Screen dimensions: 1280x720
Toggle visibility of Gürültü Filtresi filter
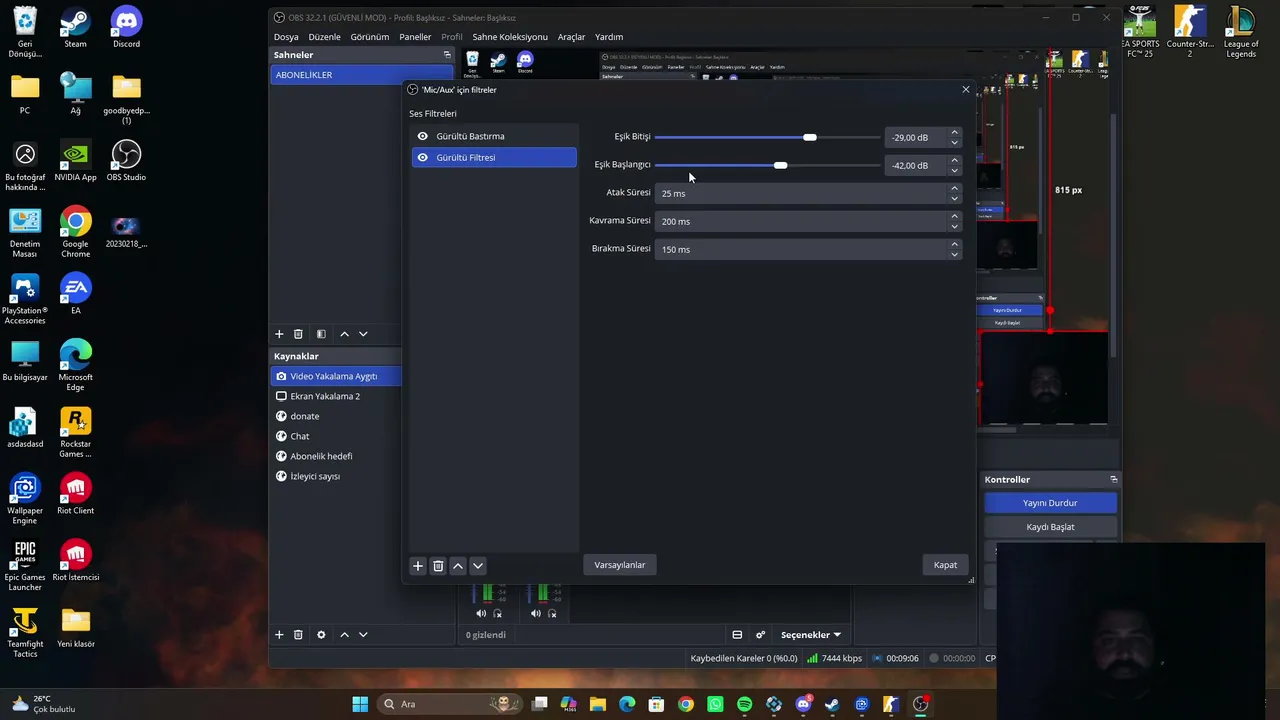click(x=423, y=157)
